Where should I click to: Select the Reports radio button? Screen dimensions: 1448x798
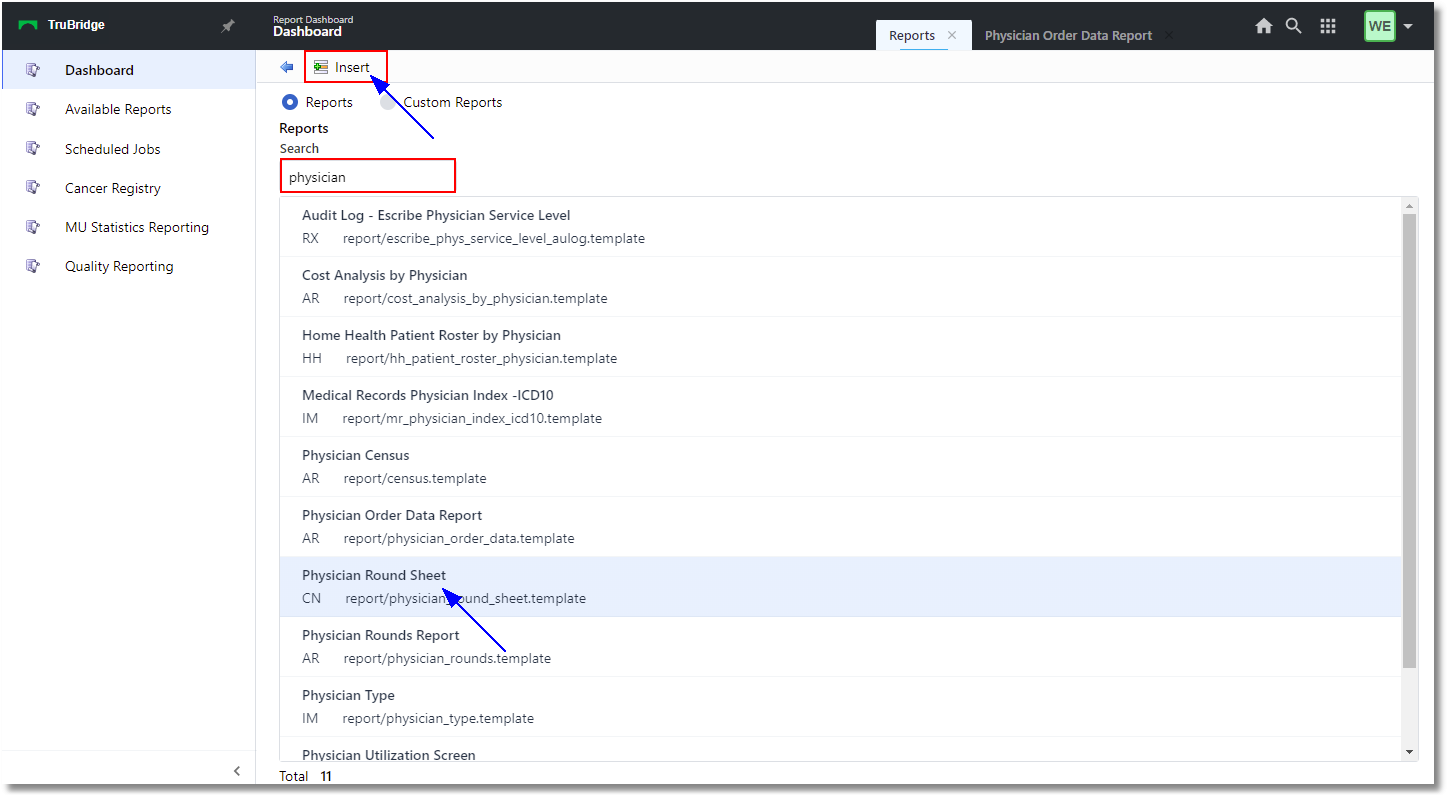pyautogui.click(x=290, y=102)
